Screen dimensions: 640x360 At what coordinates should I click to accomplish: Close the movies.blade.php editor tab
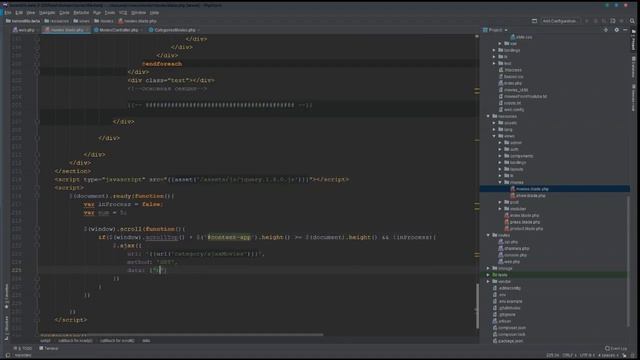point(87,30)
